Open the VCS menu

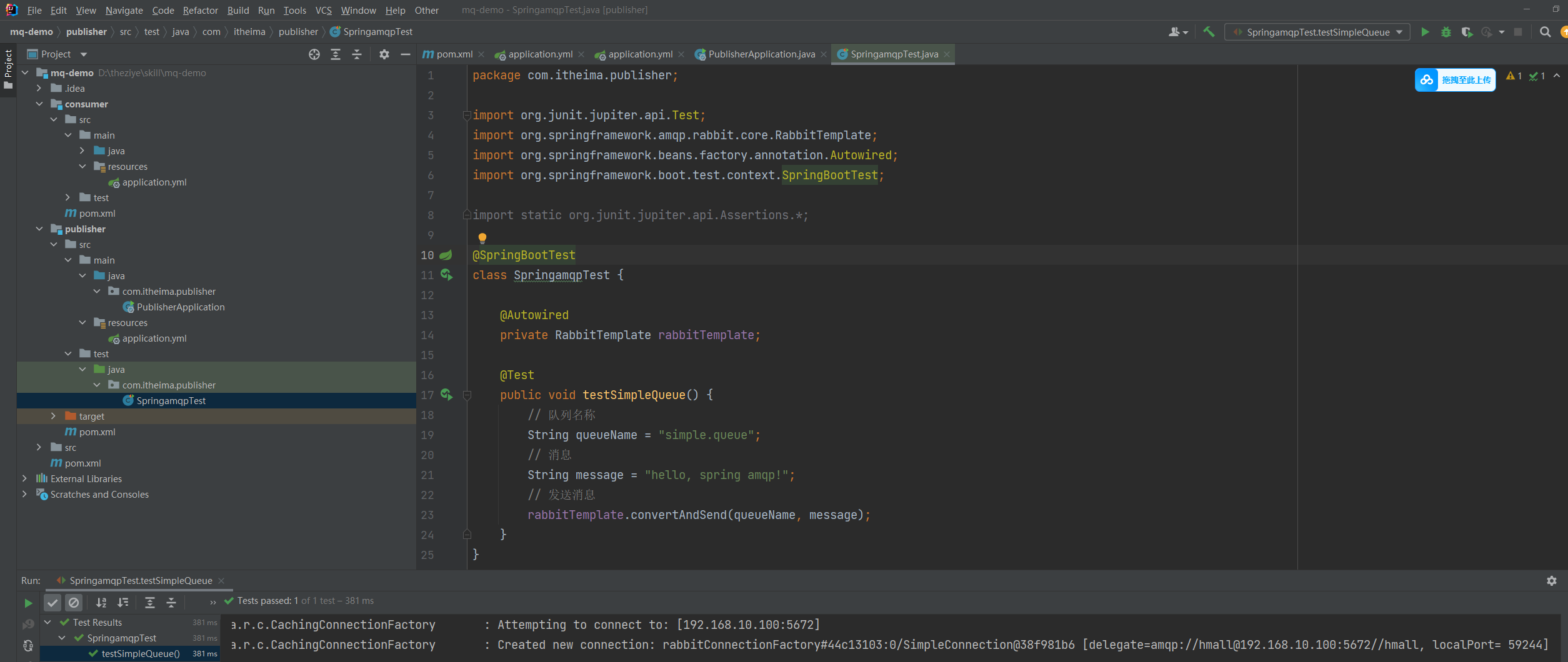click(x=323, y=10)
